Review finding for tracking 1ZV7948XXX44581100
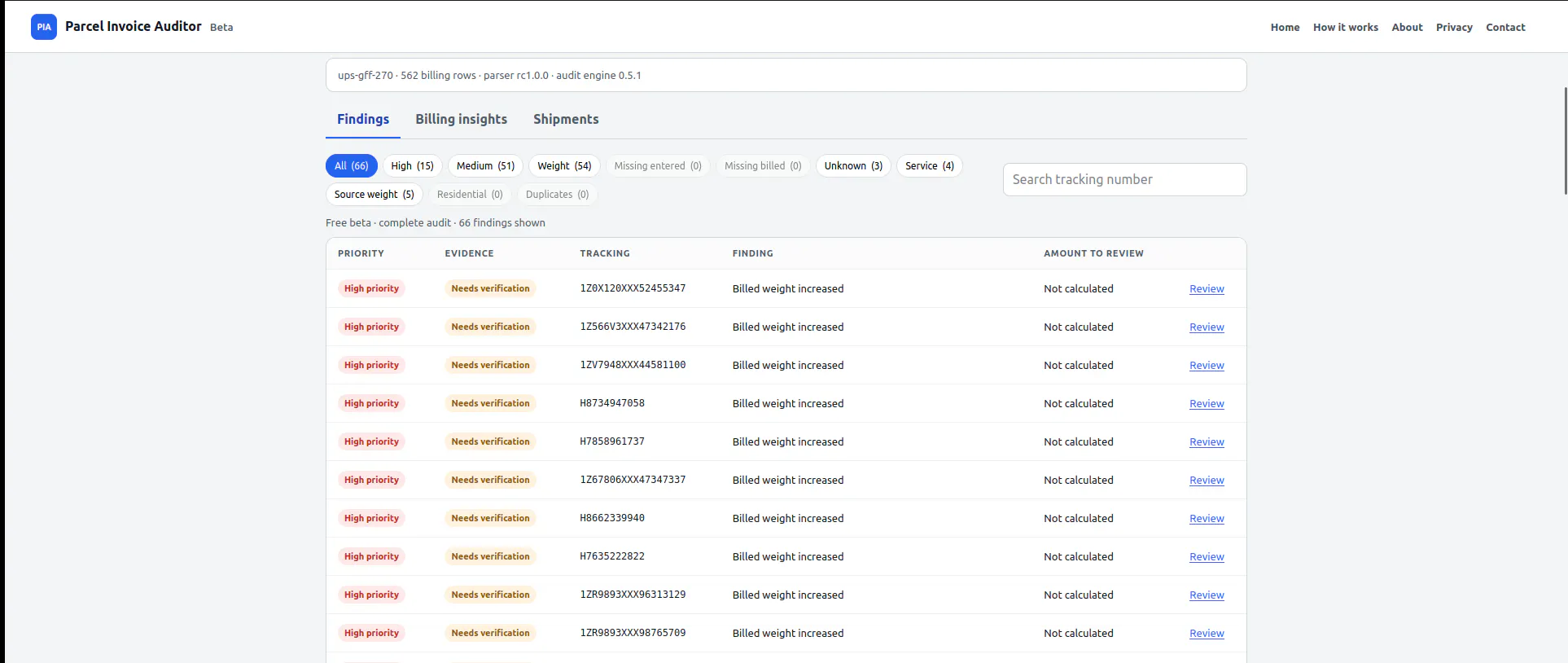The image size is (1568, 663). tap(1207, 366)
